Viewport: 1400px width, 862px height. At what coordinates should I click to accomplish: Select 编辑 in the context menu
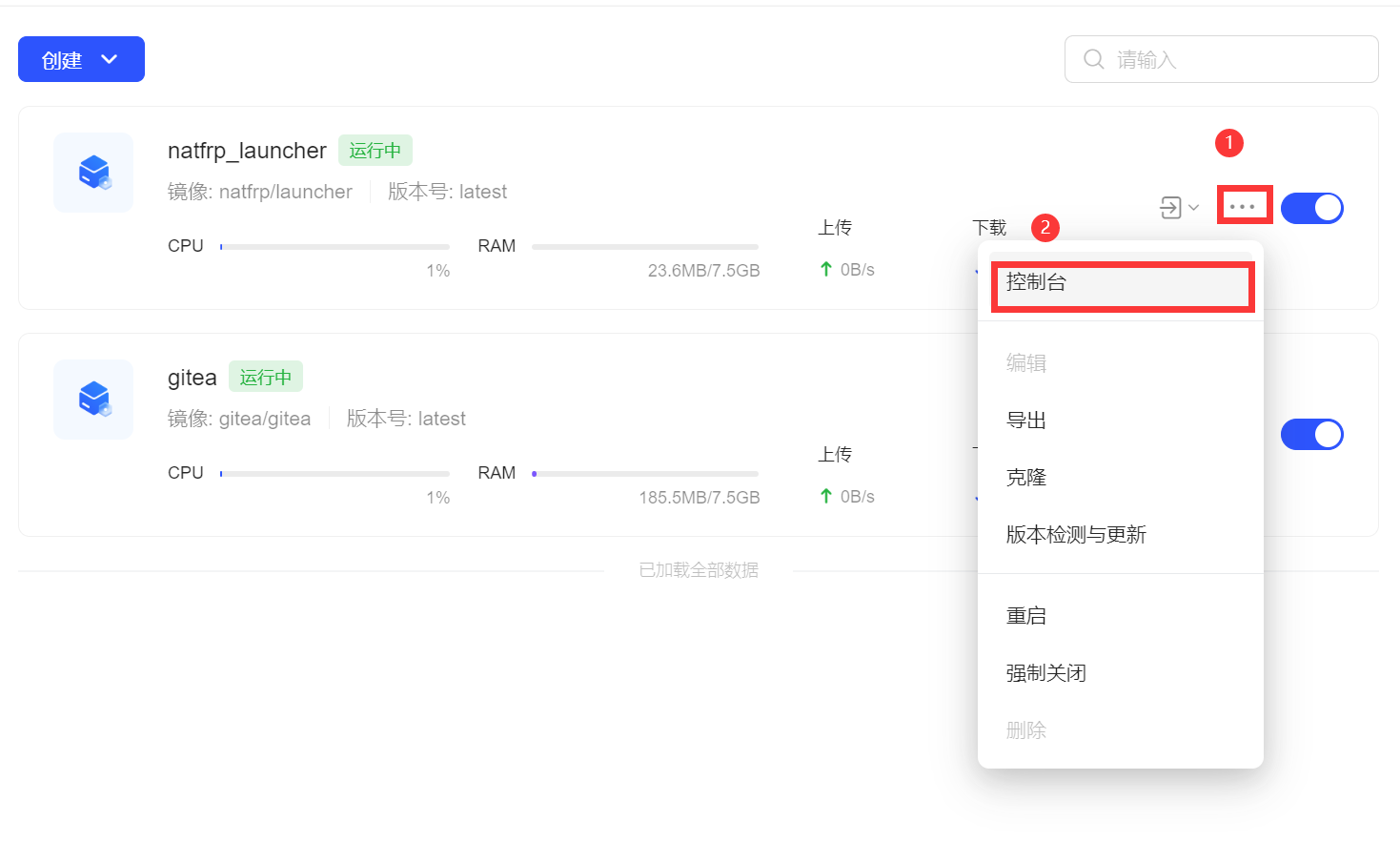(1121, 363)
